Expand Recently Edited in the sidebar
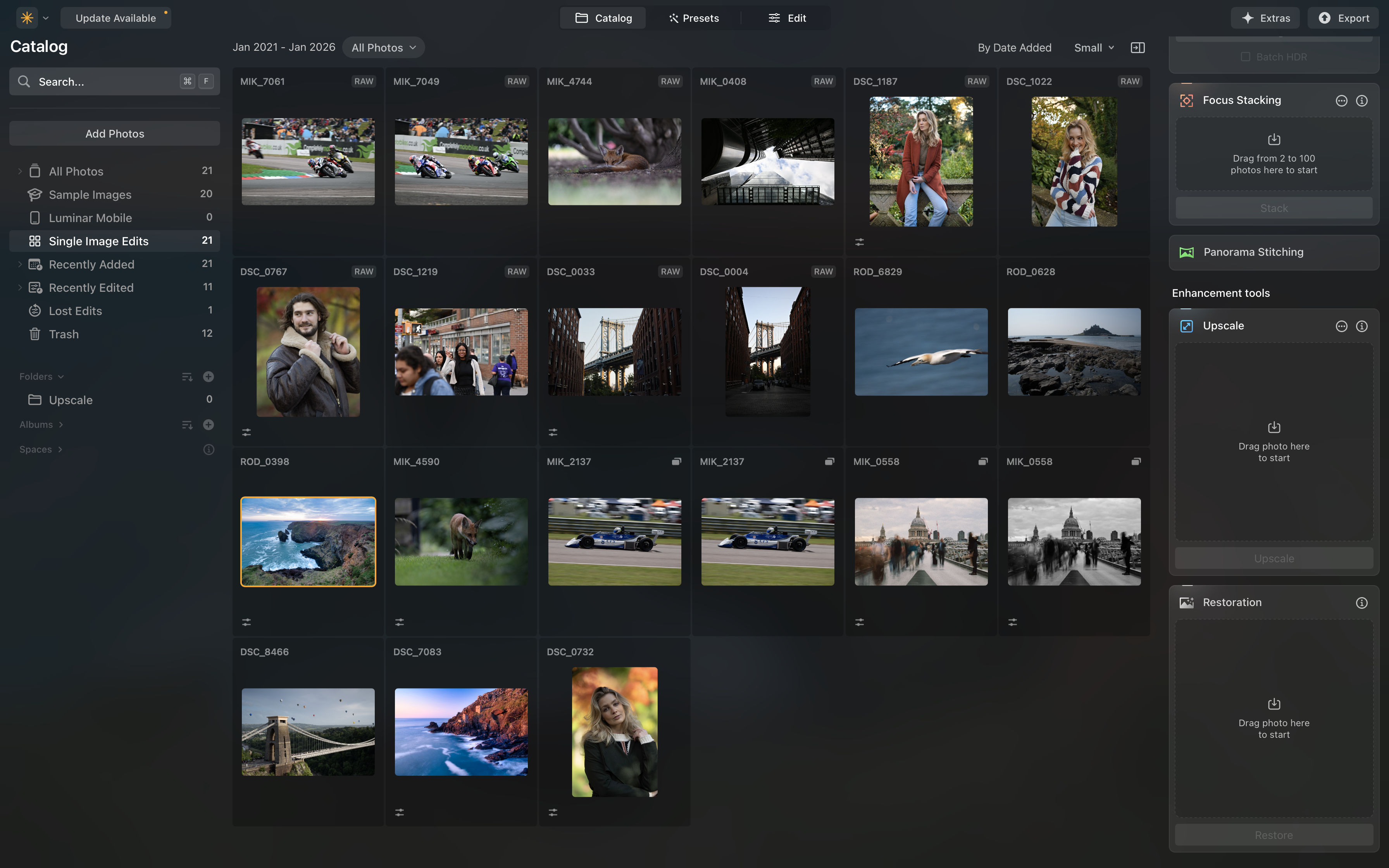The width and height of the screenshot is (1389, 868). 20,287
